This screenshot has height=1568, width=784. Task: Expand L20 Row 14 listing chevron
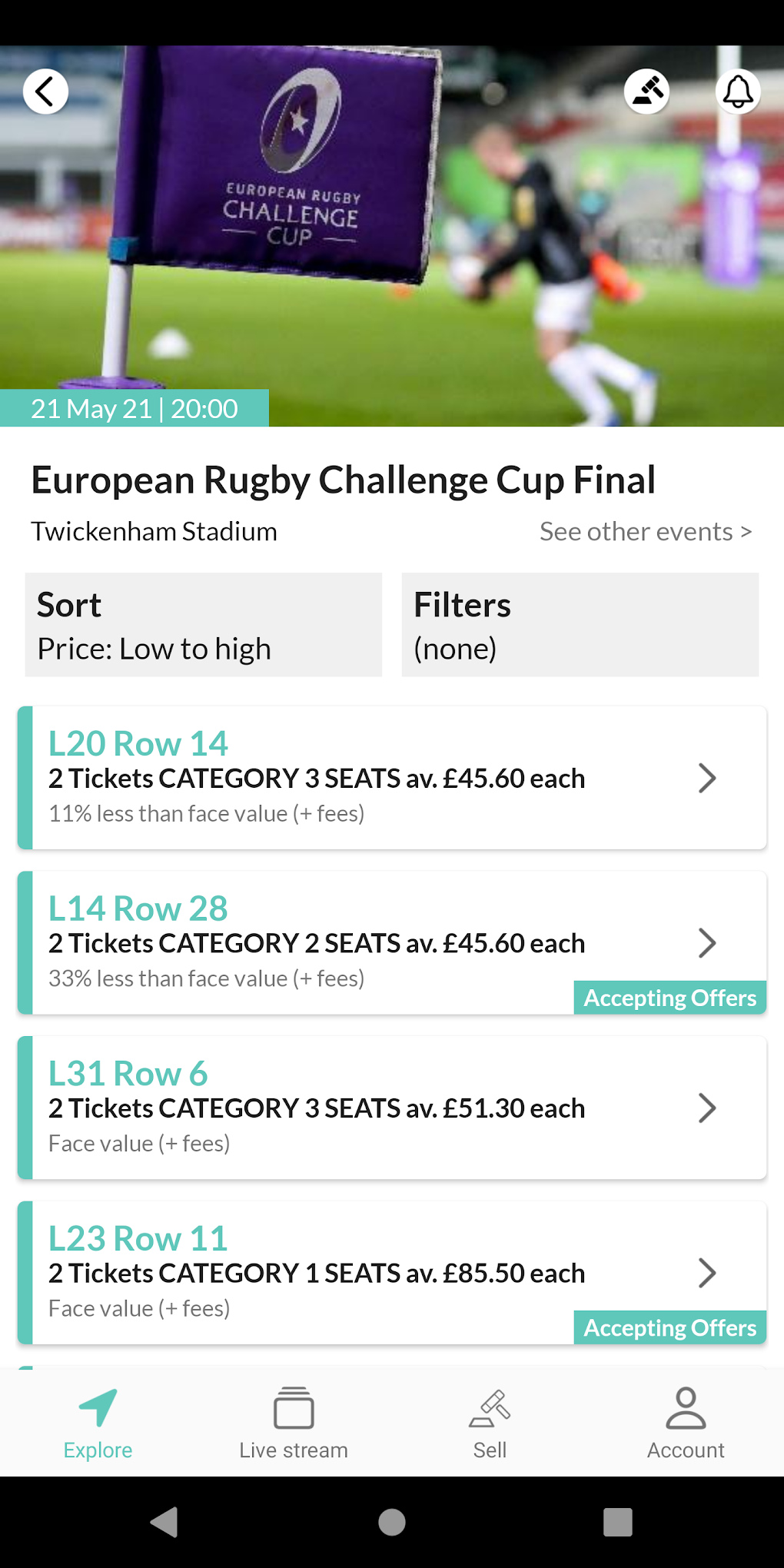pos(707,778)
